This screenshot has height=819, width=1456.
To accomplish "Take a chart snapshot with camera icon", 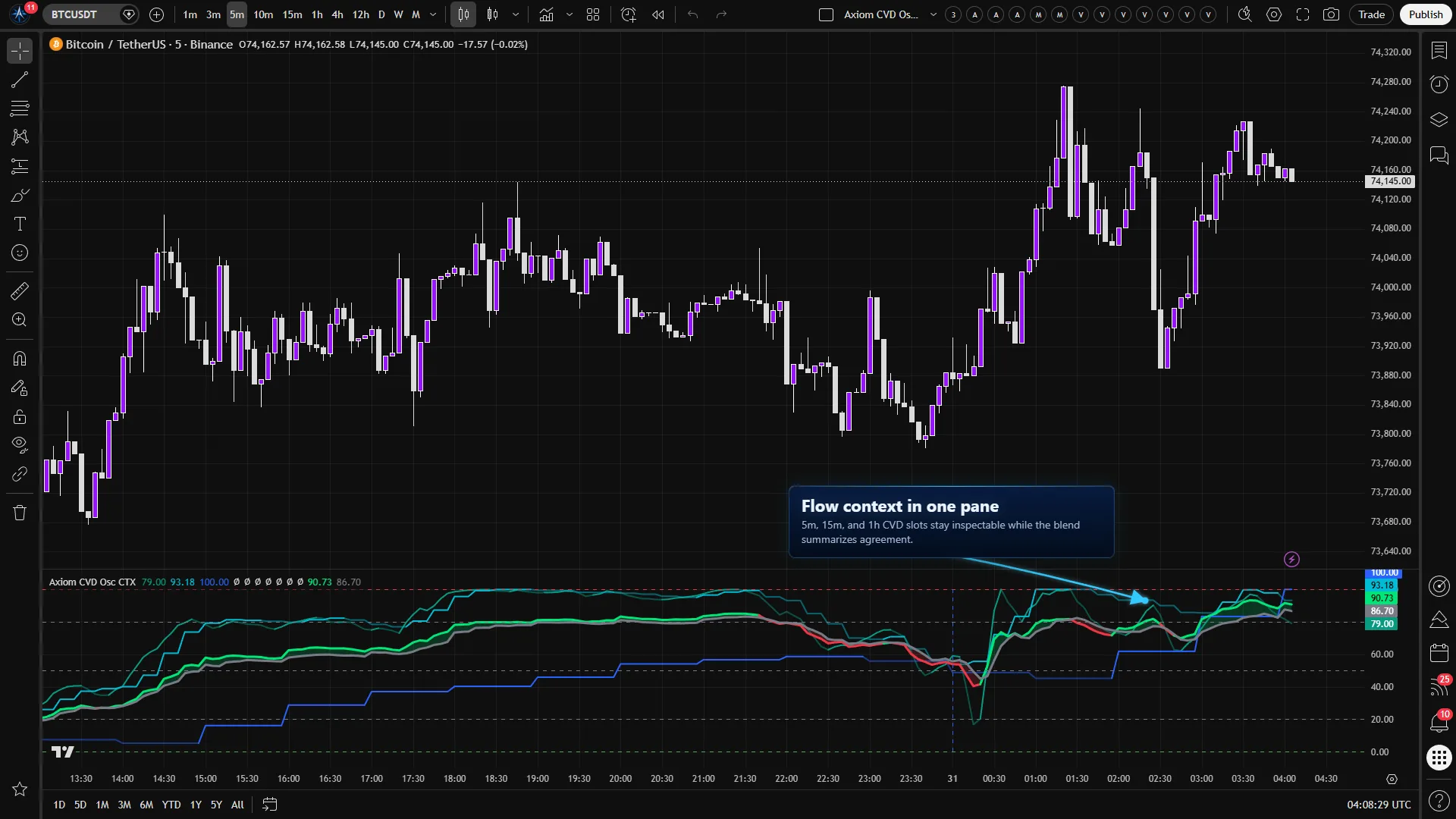I will [1331, 14].
